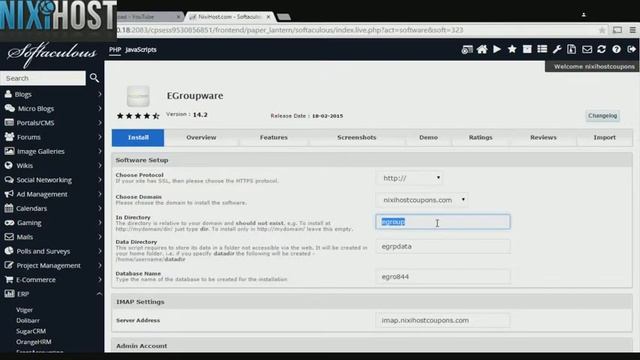Image resolution: width=640 pixels, height=360 pixels.
Task: Click the Data Directory input field
Action: tap(443, 247)
